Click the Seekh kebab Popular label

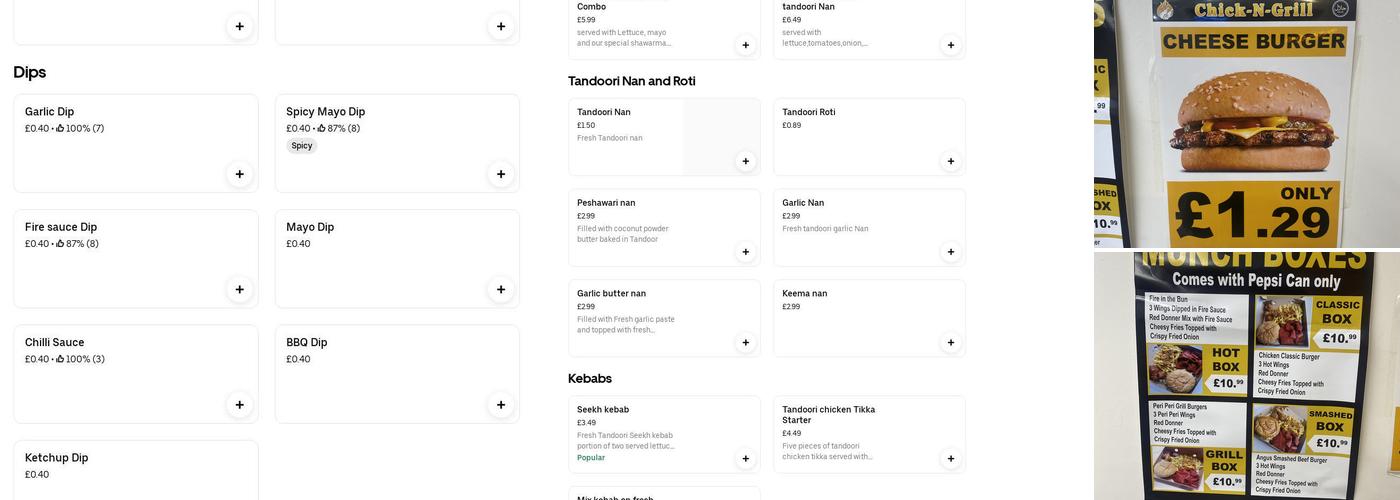(591, 458)
